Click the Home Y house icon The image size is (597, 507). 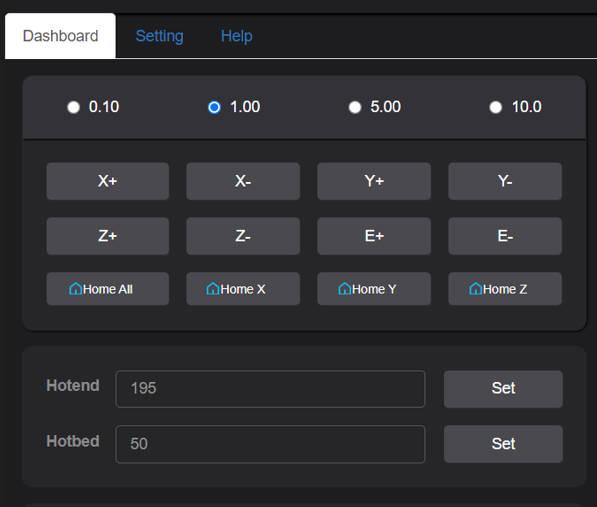tap(344, 289)
